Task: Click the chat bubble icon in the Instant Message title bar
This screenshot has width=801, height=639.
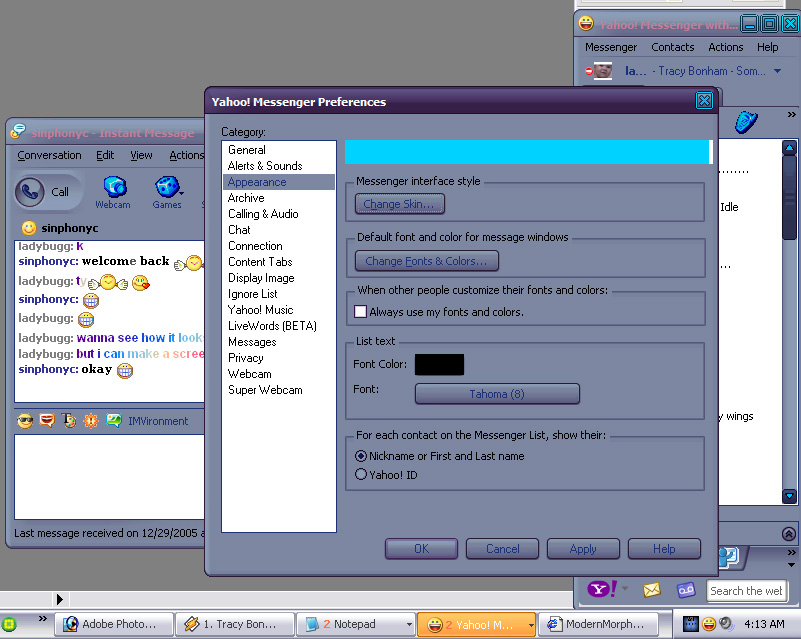Action: (x=18, y=131)
